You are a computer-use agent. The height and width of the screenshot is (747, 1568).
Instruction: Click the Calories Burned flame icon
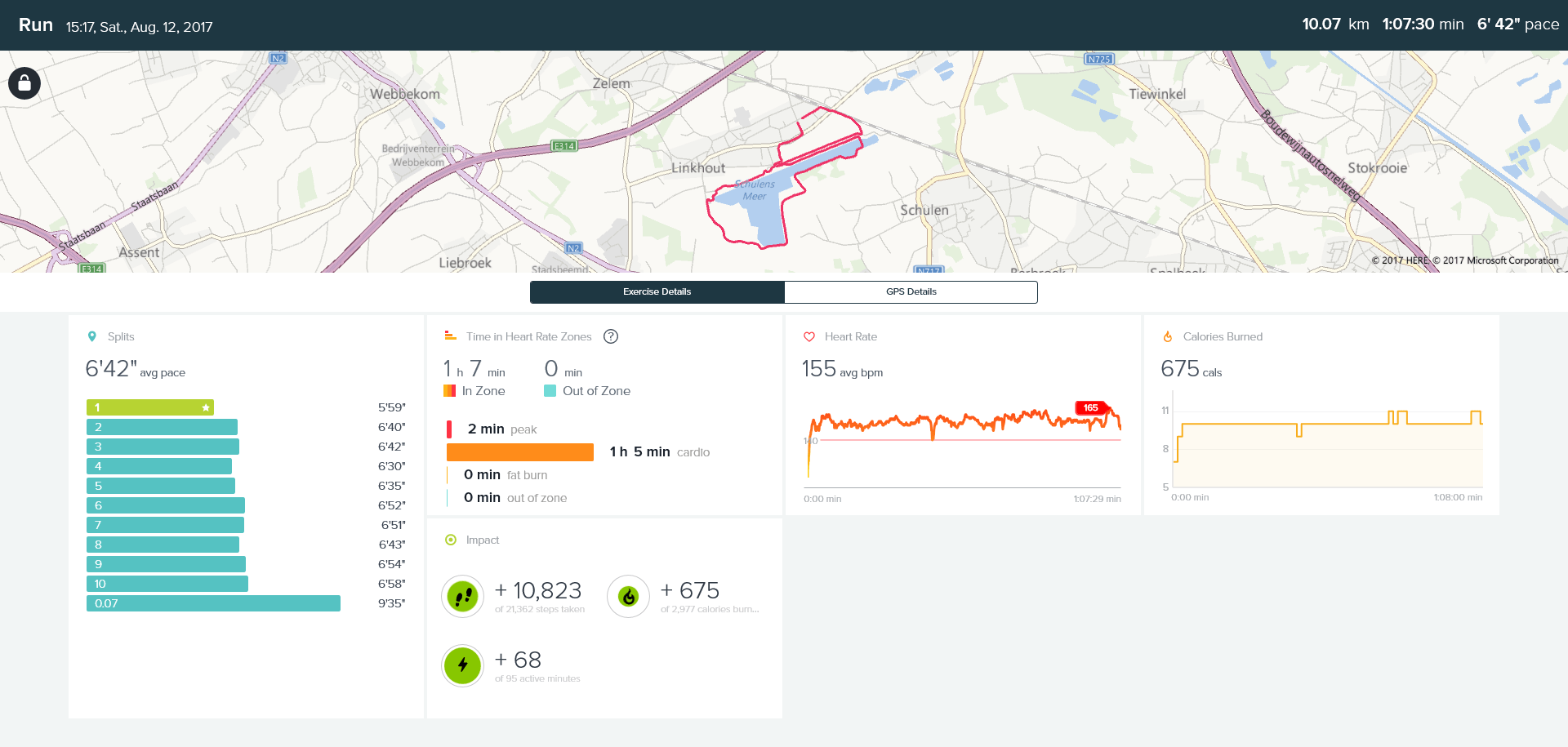click(1168, 336)
